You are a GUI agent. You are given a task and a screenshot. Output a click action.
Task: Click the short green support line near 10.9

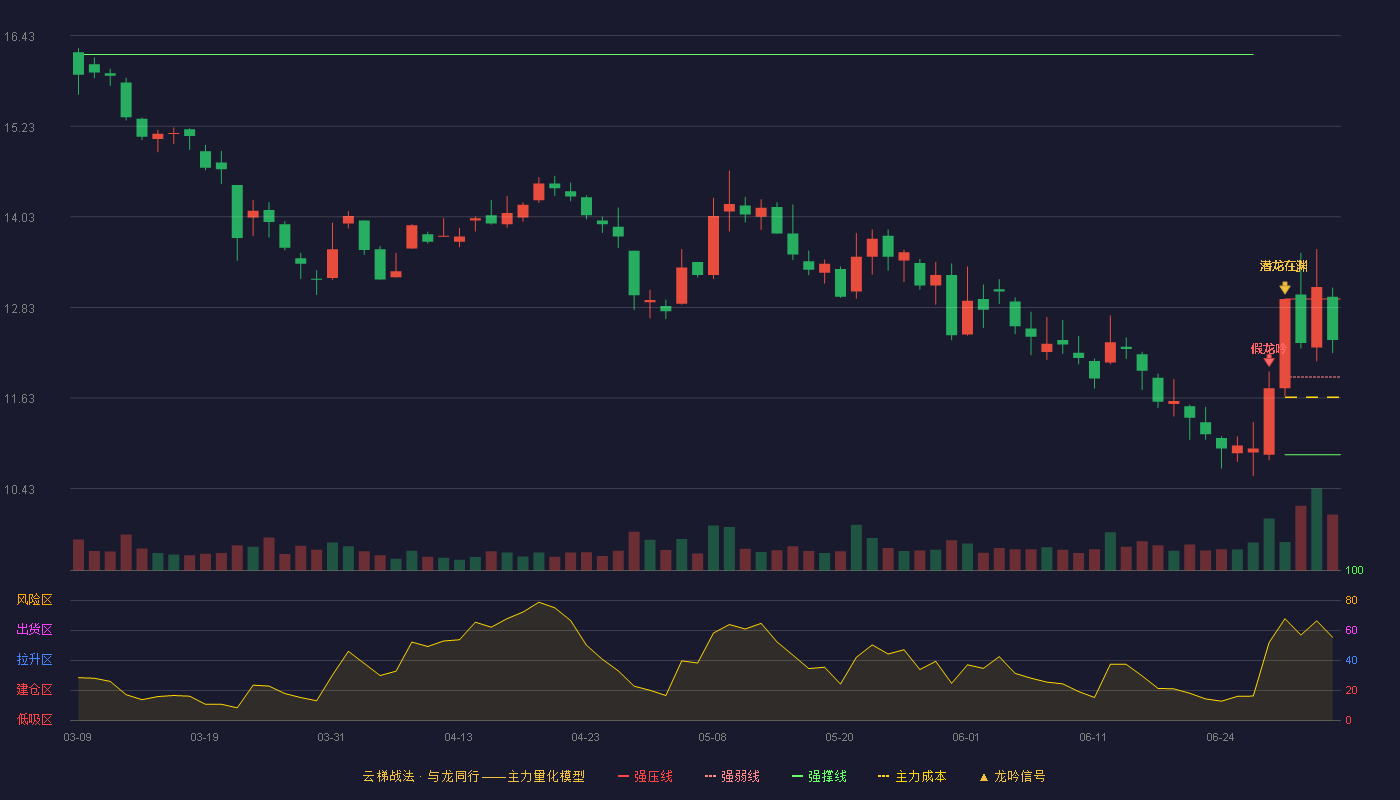click(1312, 454)
